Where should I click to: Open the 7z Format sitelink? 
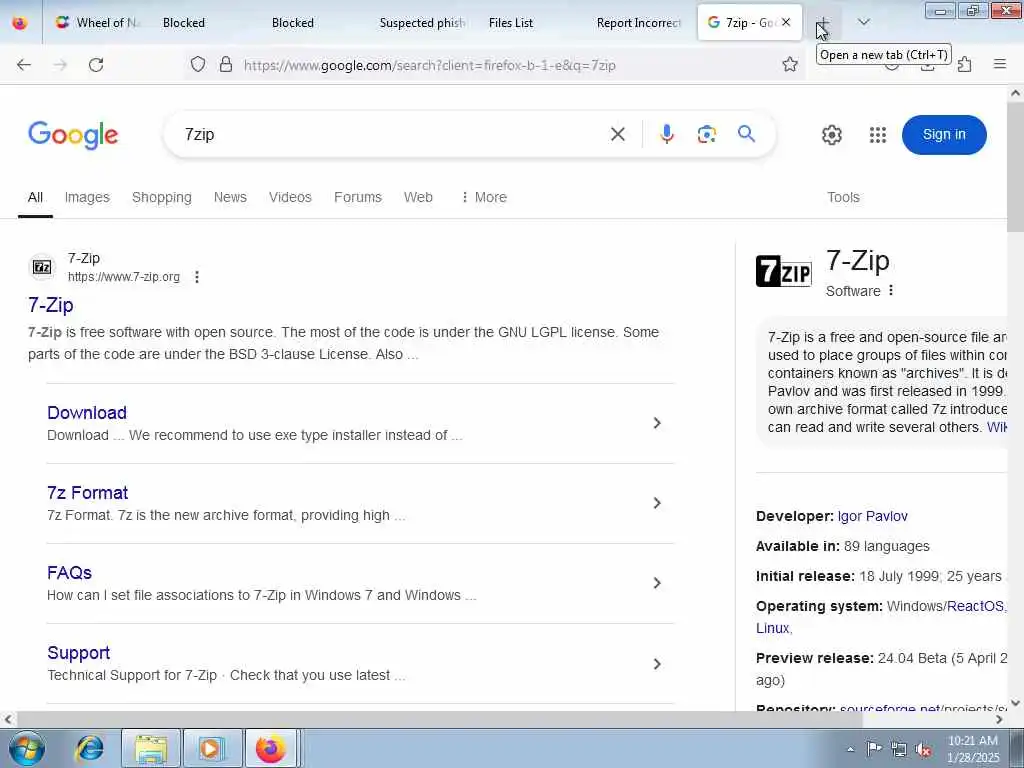click(88, 493)
